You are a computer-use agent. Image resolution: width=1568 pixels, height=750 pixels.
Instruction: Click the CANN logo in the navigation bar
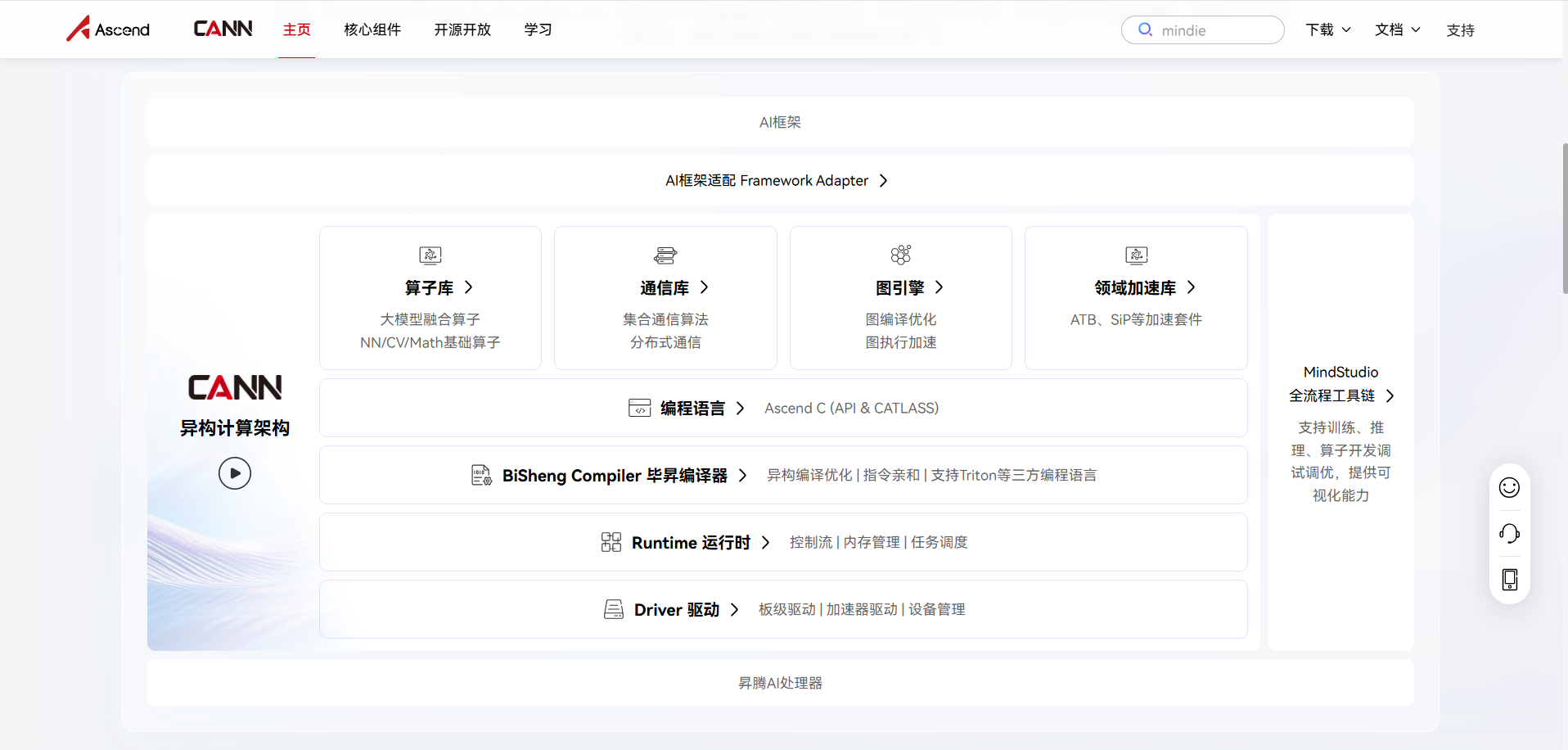pyautogui.click(x=223, y=29)
